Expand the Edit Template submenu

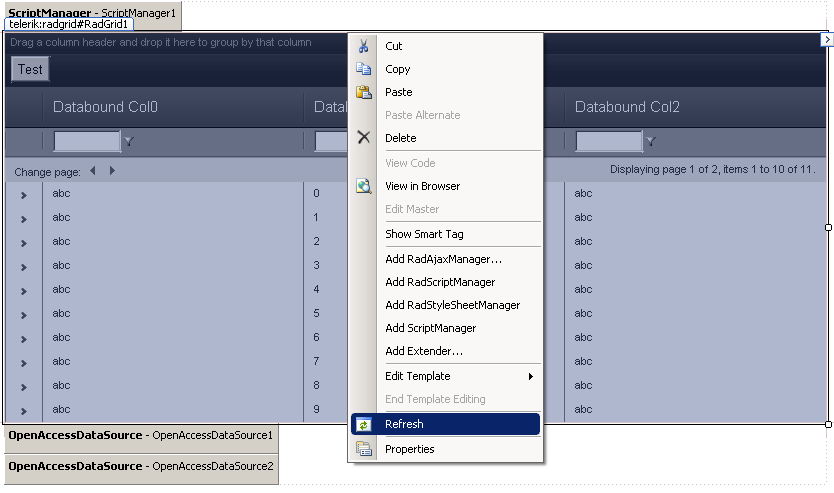coord(531,376)
